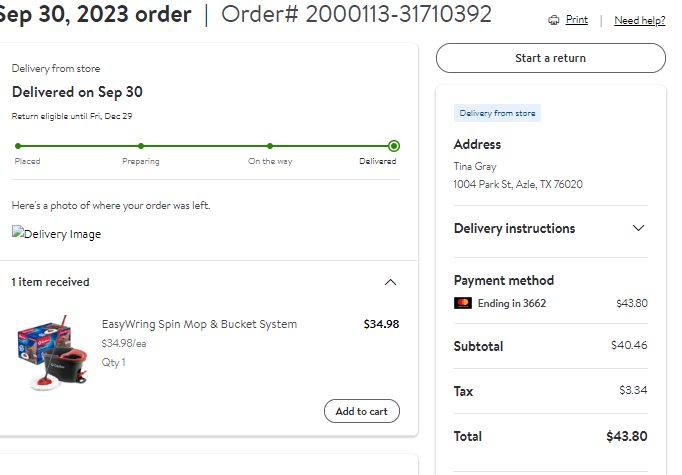Click the Delivered progress marker
This screenshot has width=682, height=475.
pyautogui.click(x=394, y=146)
